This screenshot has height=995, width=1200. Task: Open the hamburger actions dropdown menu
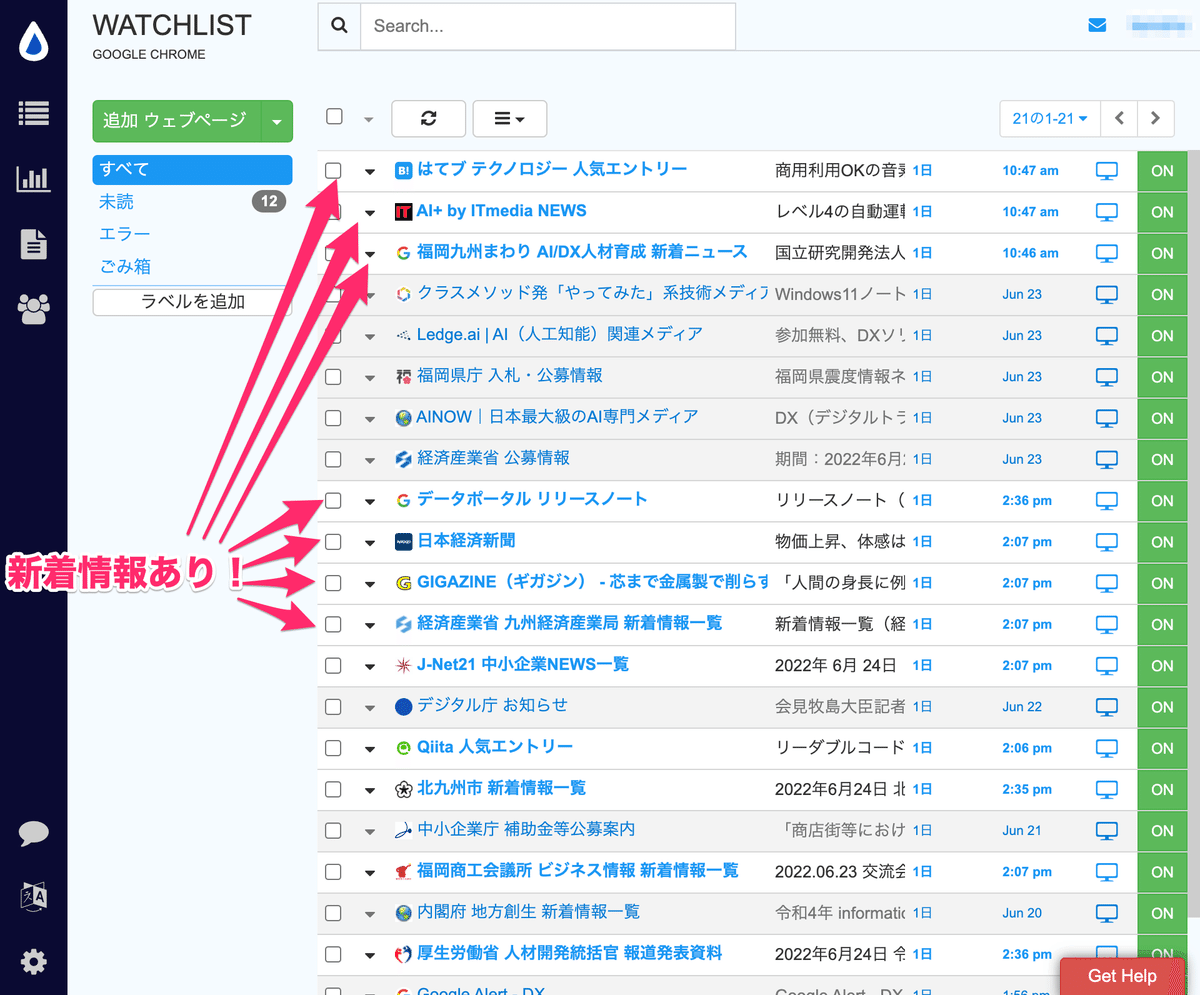pyautogui.click(x=510, y=118)
